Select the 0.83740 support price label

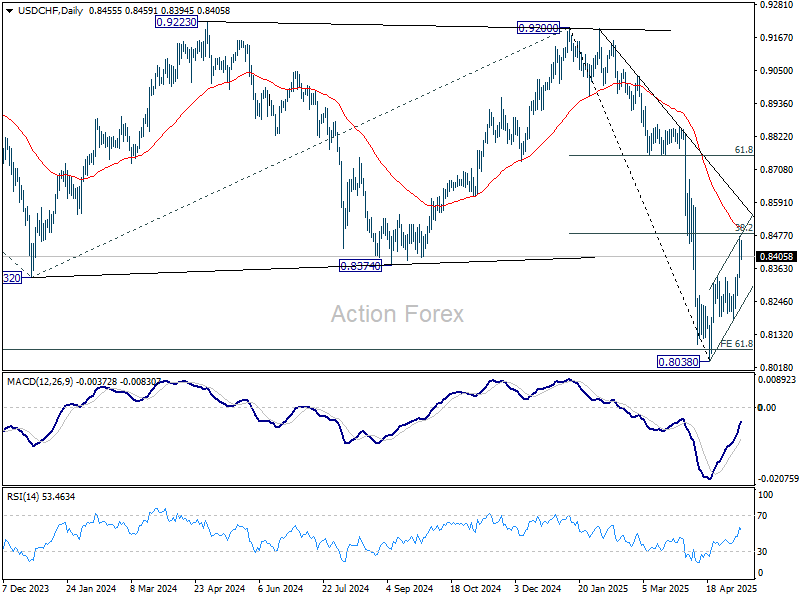359,265
